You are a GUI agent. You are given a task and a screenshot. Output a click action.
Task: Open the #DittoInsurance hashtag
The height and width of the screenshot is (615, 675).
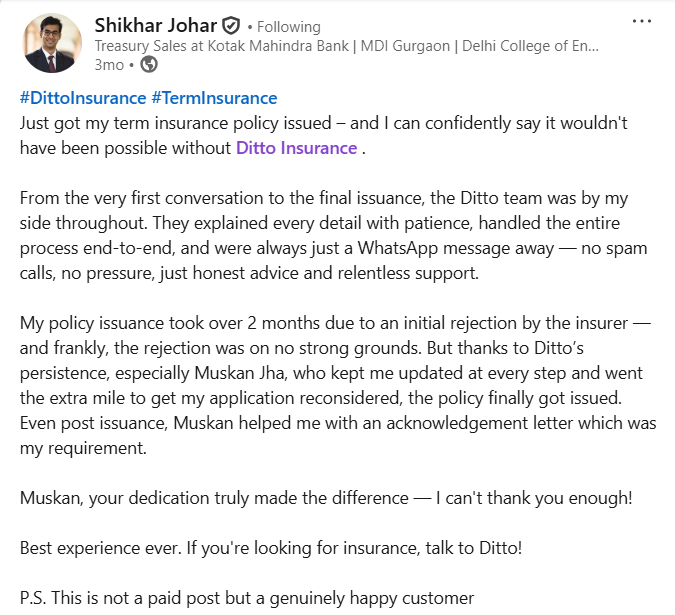[82, 98]
